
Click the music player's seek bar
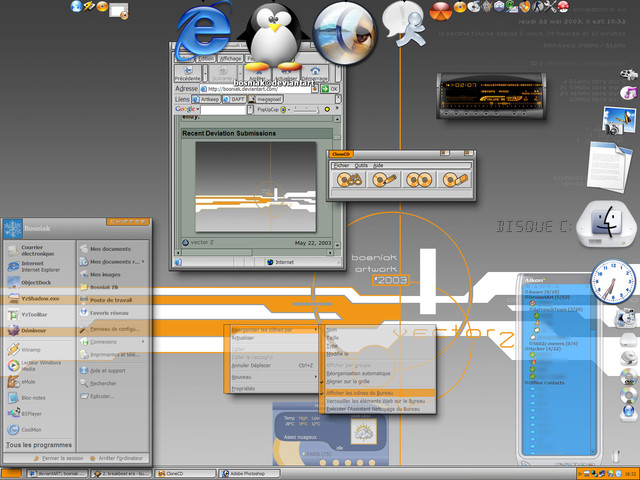[x=493, y=102]
